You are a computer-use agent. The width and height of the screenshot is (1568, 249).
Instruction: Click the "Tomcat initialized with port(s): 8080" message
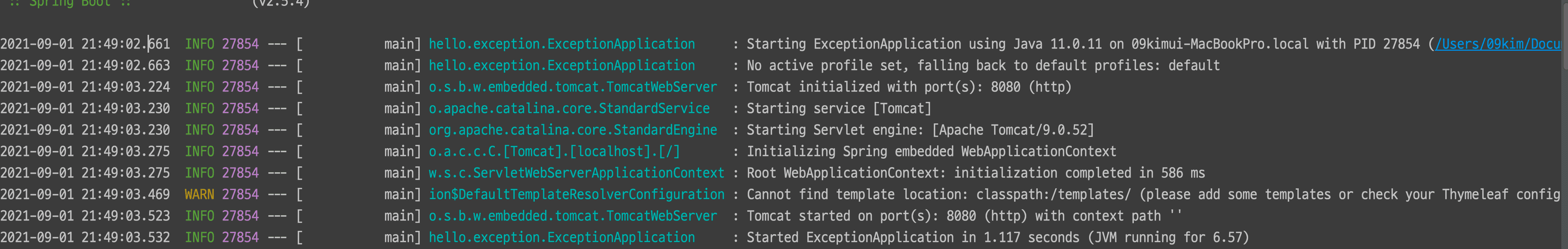[908, 87]
